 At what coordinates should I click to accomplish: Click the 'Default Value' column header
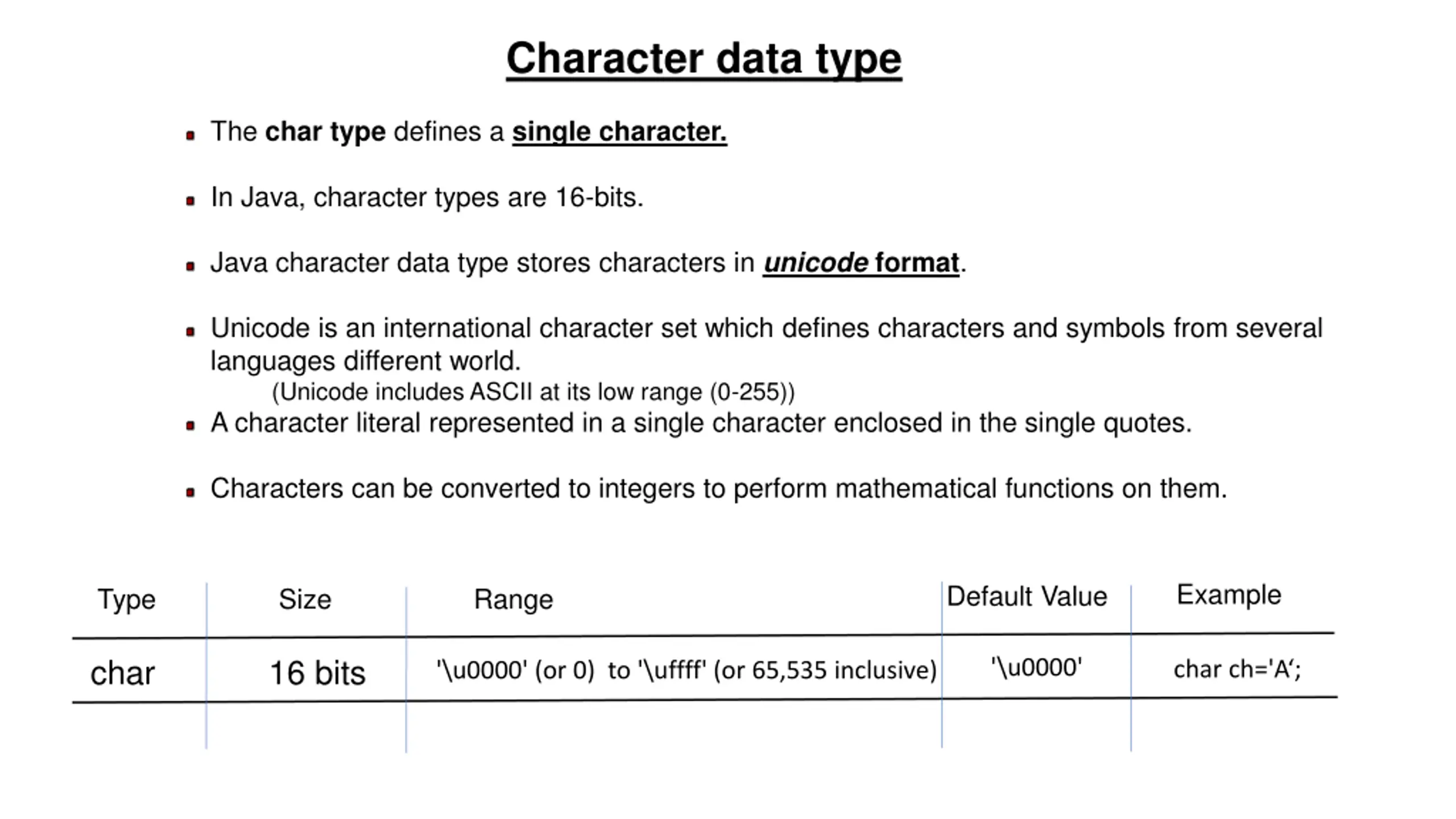pos(1027,597)
